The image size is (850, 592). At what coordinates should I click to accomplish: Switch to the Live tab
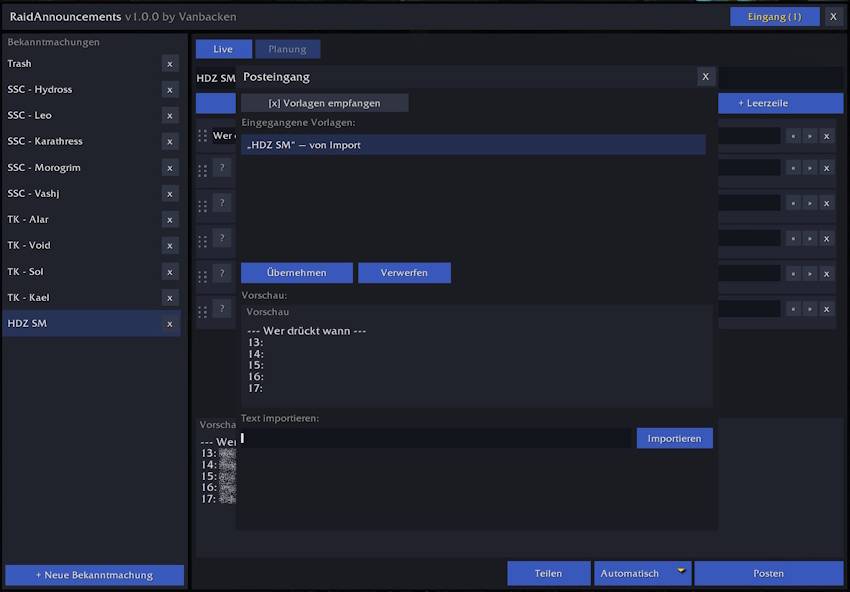[223, 49]
